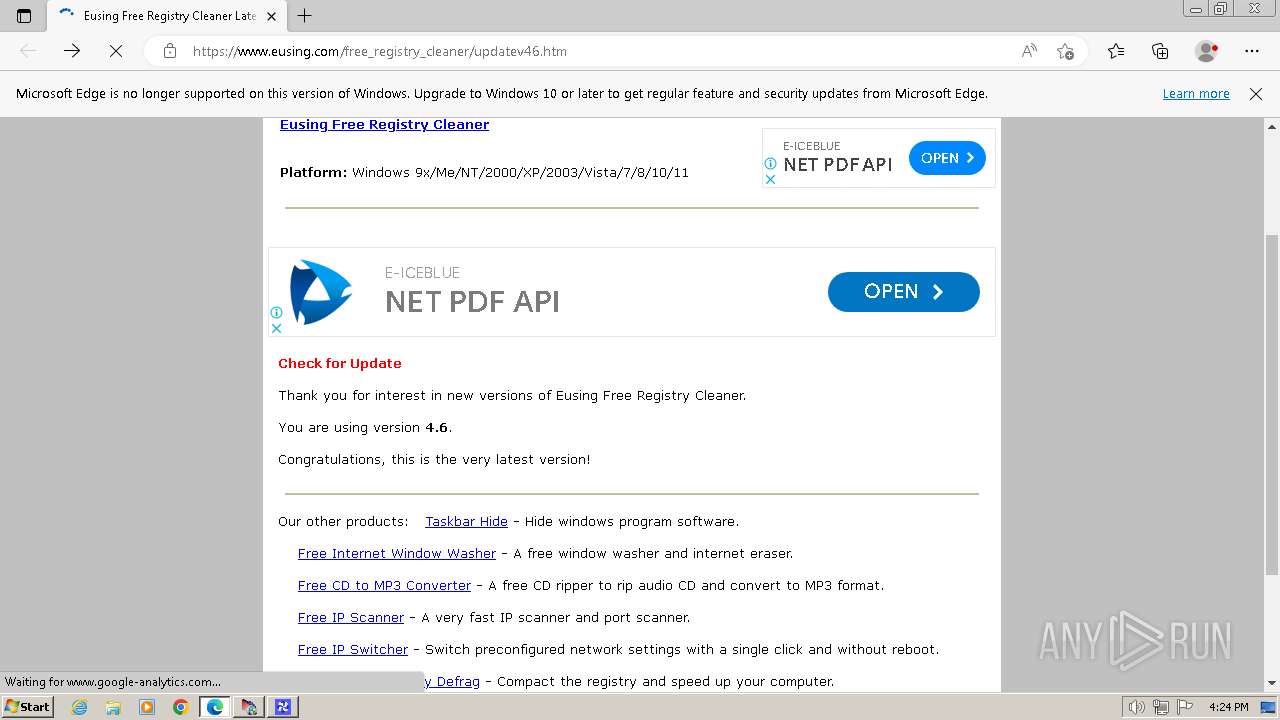
Task: Open the Edge profile avatar
Action: tap(1207, 51)
